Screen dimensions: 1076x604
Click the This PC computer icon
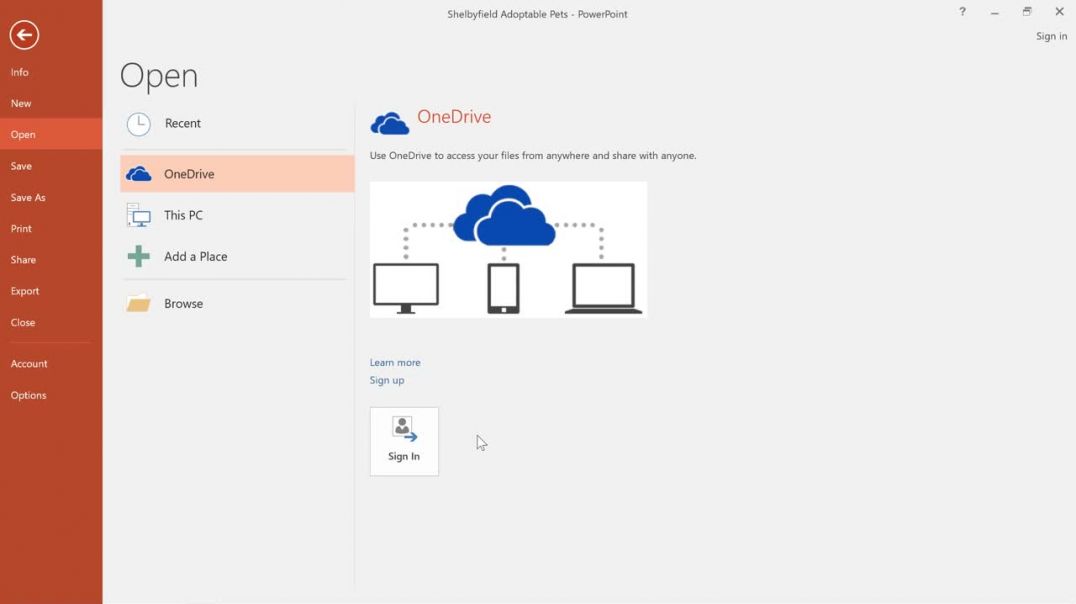point(139,215)
